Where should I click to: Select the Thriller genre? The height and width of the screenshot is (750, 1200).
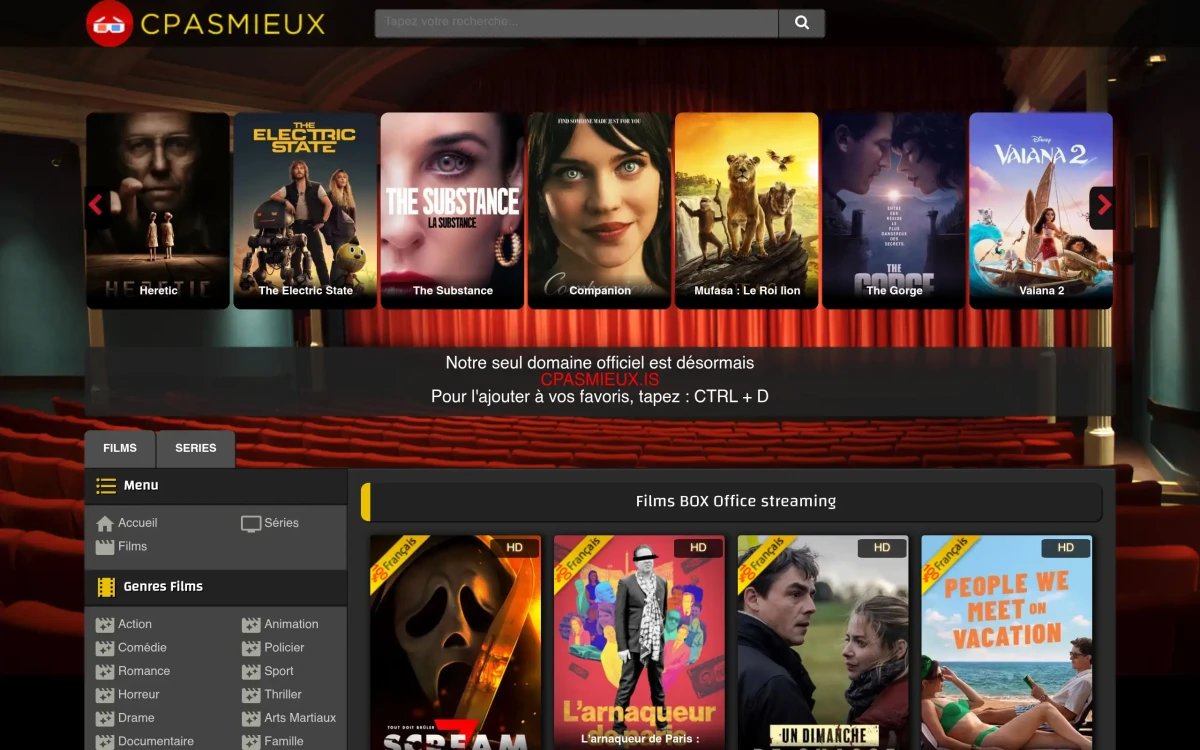pos(283,695)
